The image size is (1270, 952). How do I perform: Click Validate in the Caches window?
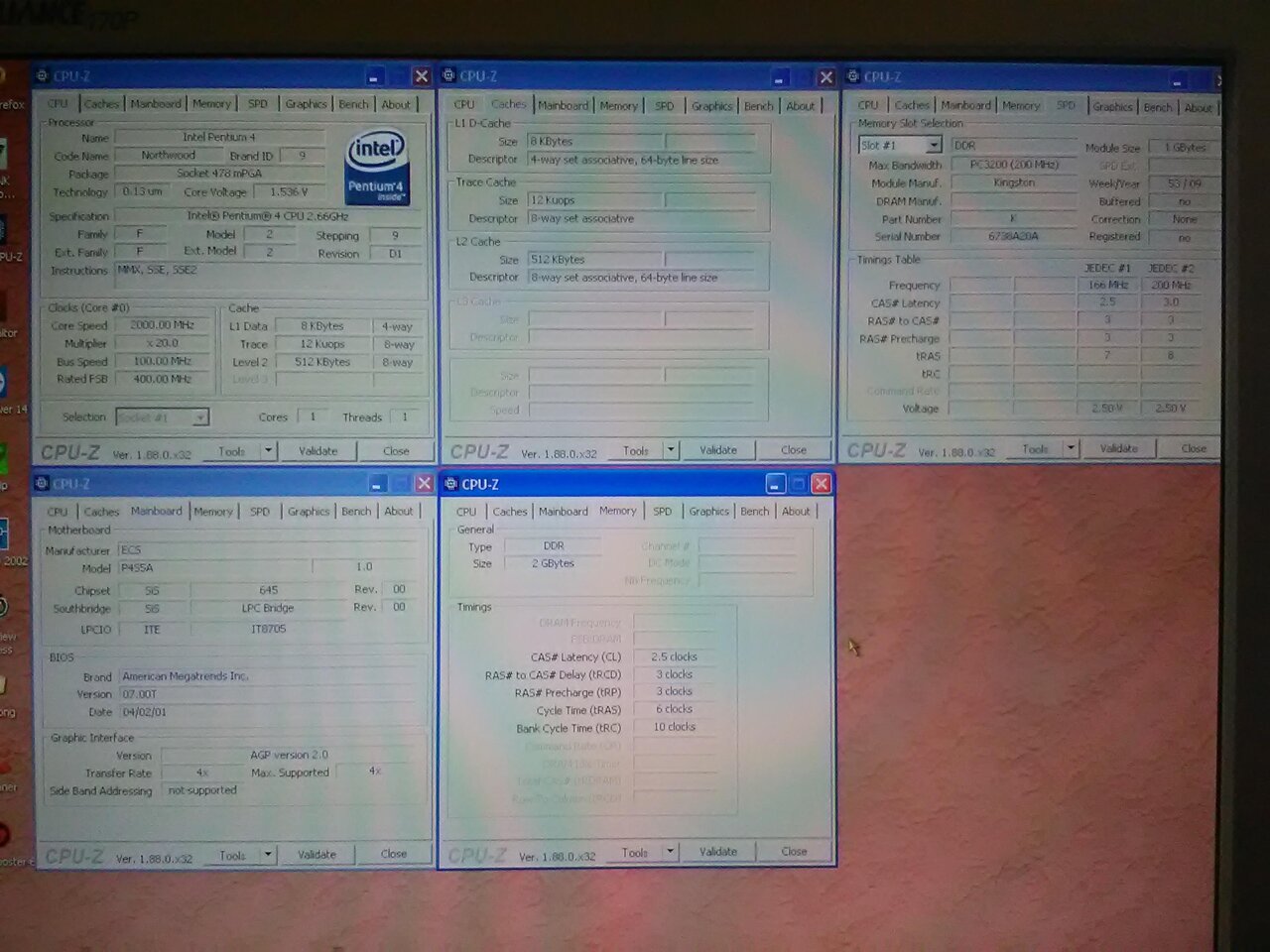point(718,450)
